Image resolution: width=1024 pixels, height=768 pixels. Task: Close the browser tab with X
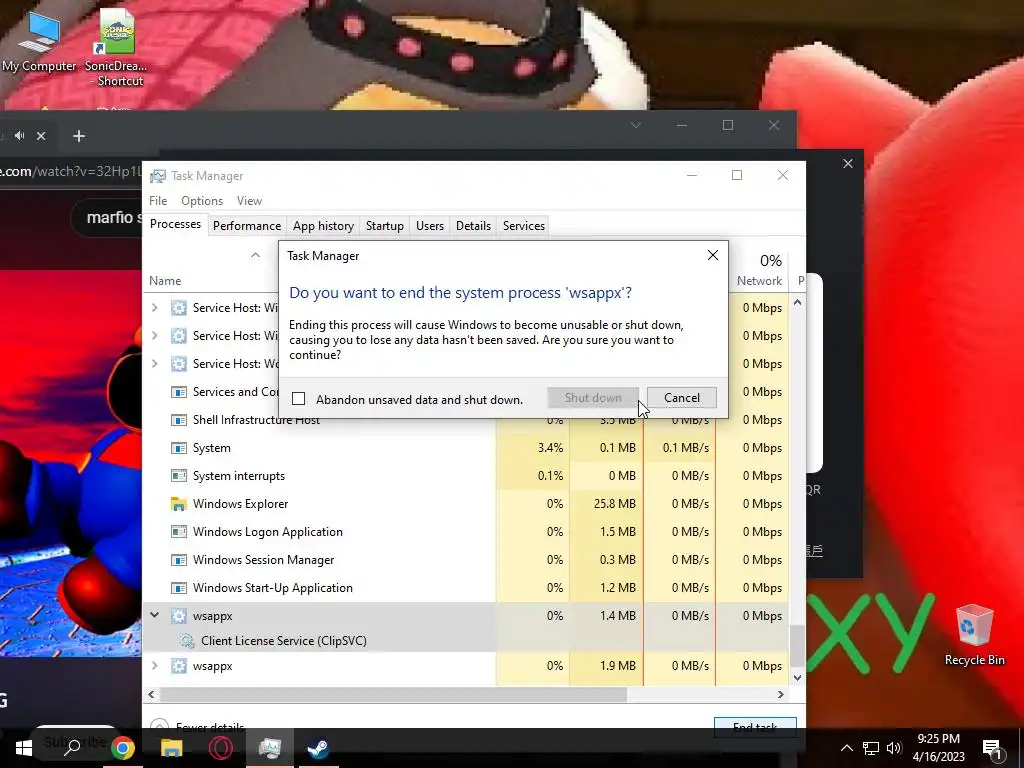coord(41,136)
